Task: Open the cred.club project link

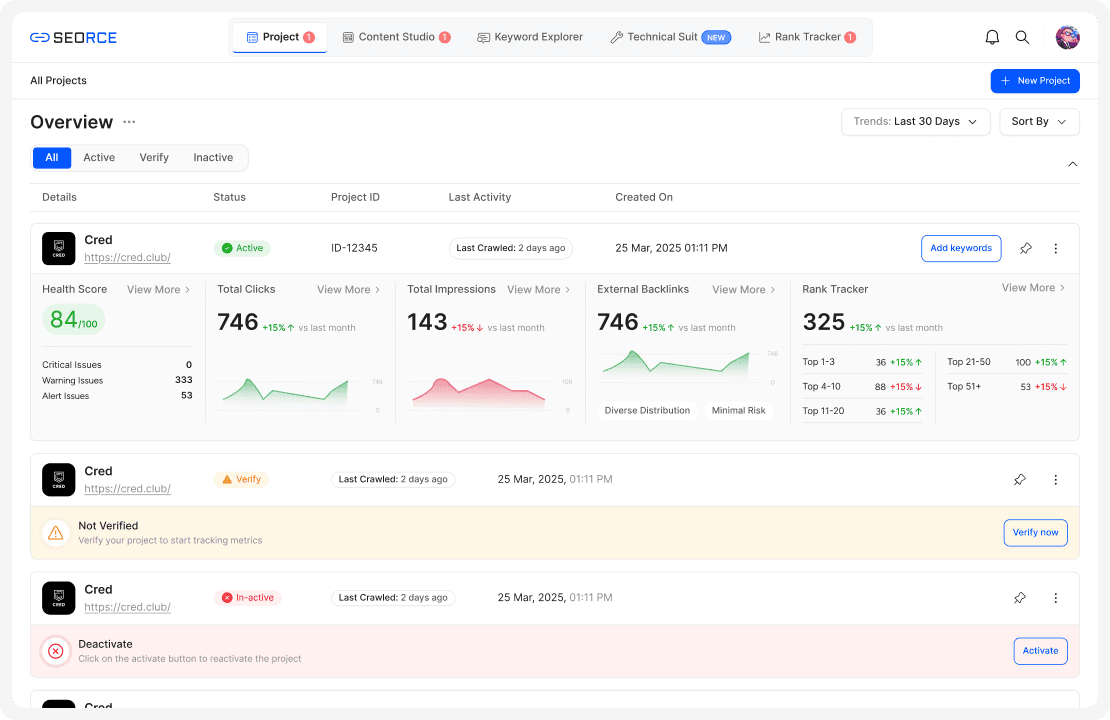Action: [x=127, y=257]
